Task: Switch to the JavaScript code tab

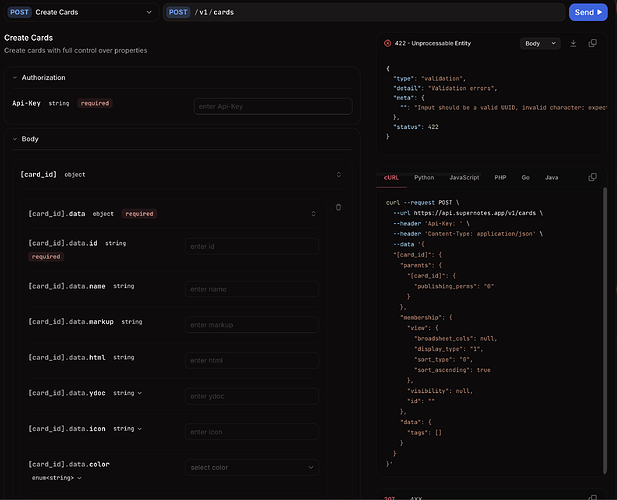Action: tap(464, 177)
